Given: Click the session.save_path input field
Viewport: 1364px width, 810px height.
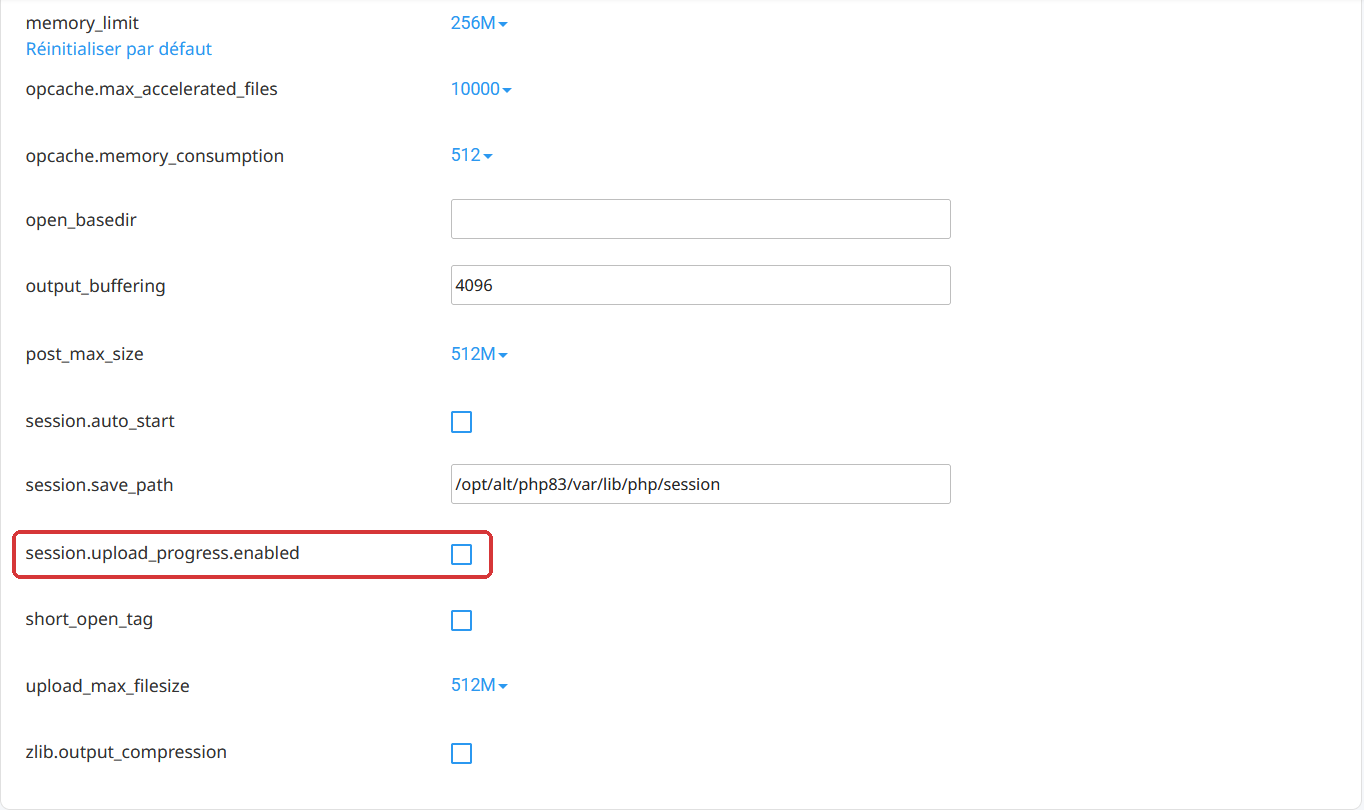Looking at the screenshot, I should pos(700,484).
